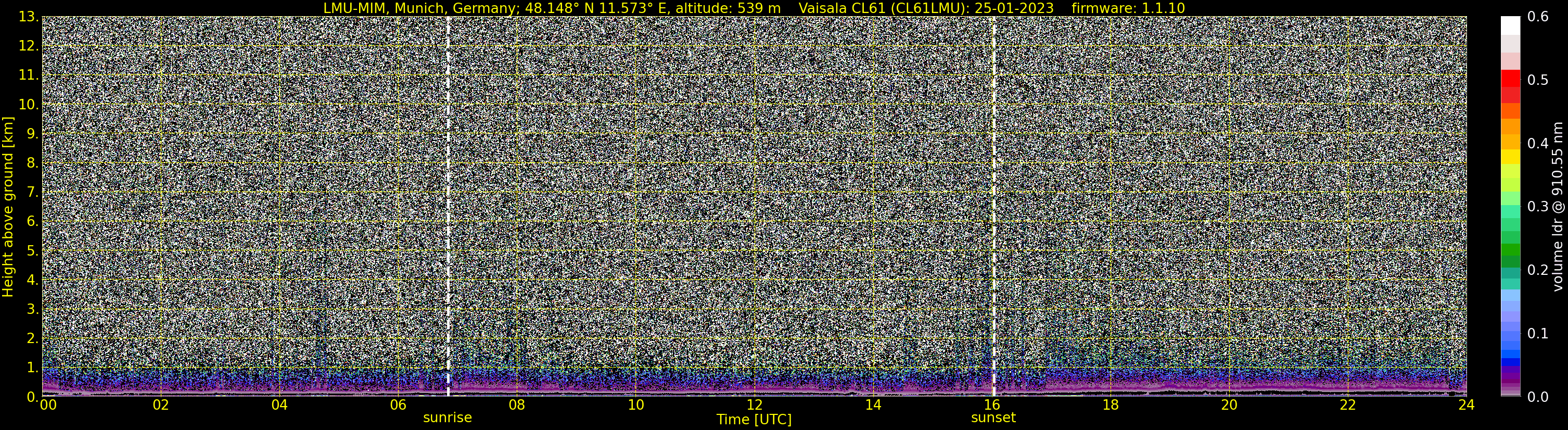The image size is (1568, 430).
Task: Click the 0.1 colorbar tick value
Action: point(1538,334)
